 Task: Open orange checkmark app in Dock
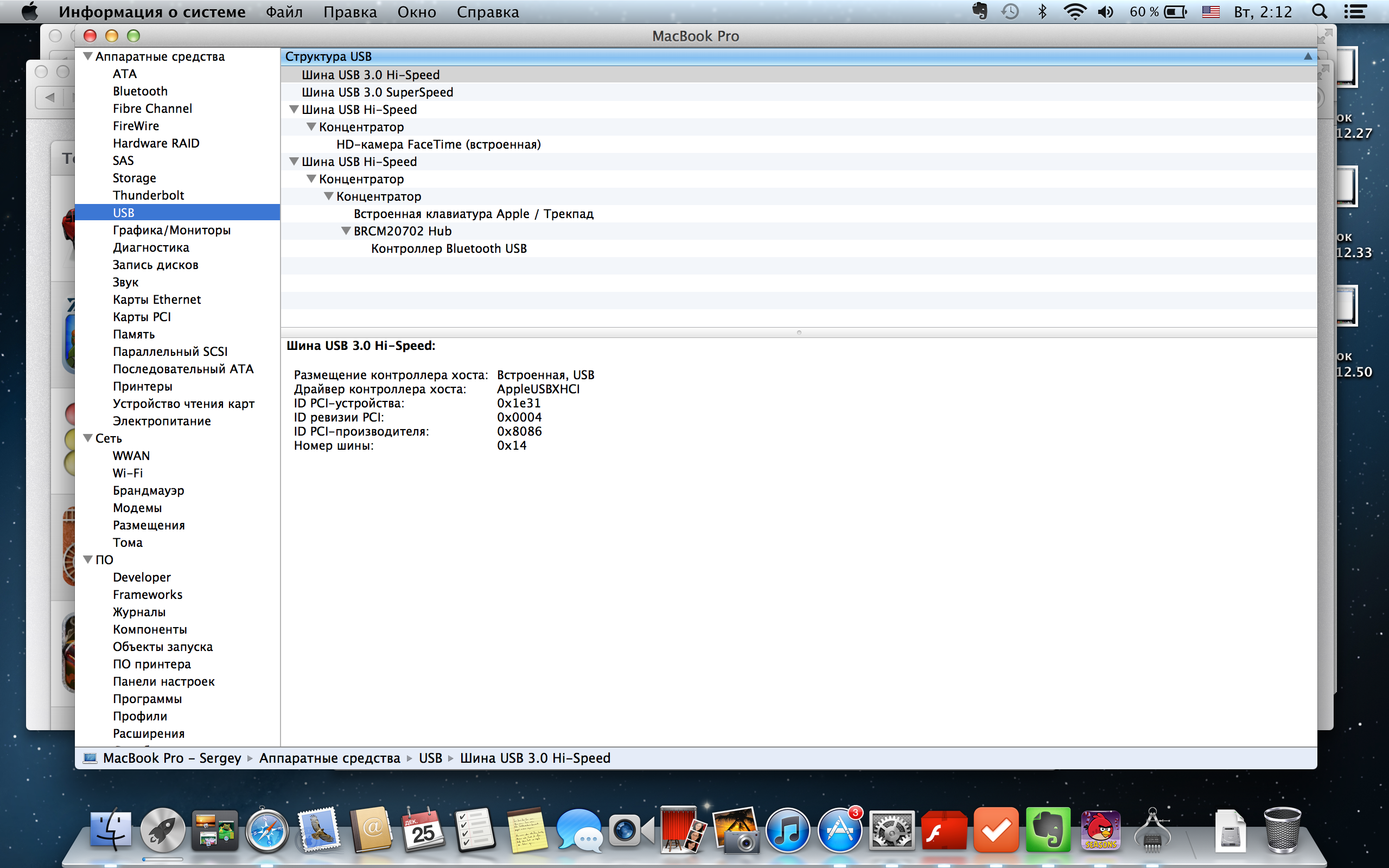point(996,830)
